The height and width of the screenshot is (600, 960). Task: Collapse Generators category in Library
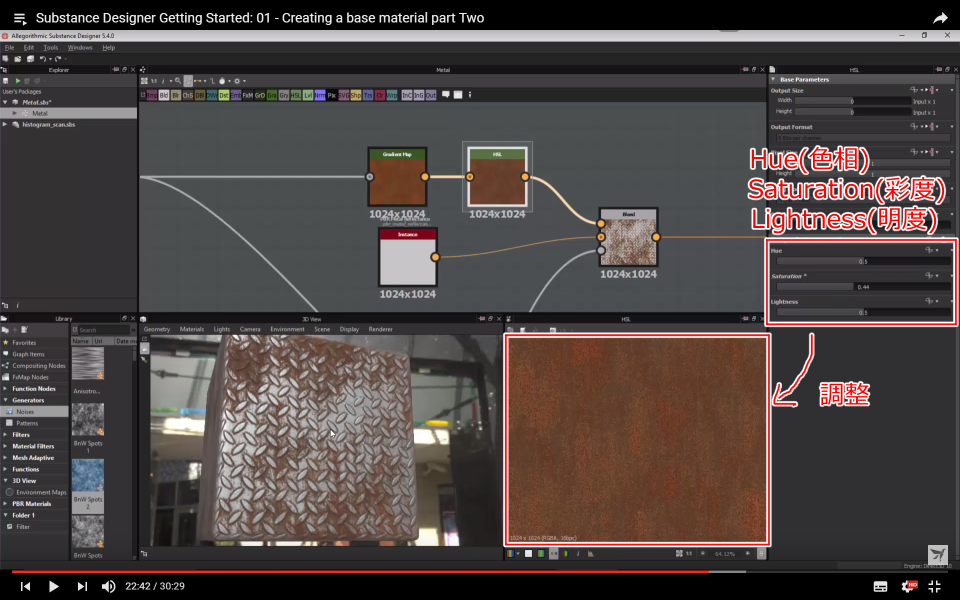(x=6, y=400)
